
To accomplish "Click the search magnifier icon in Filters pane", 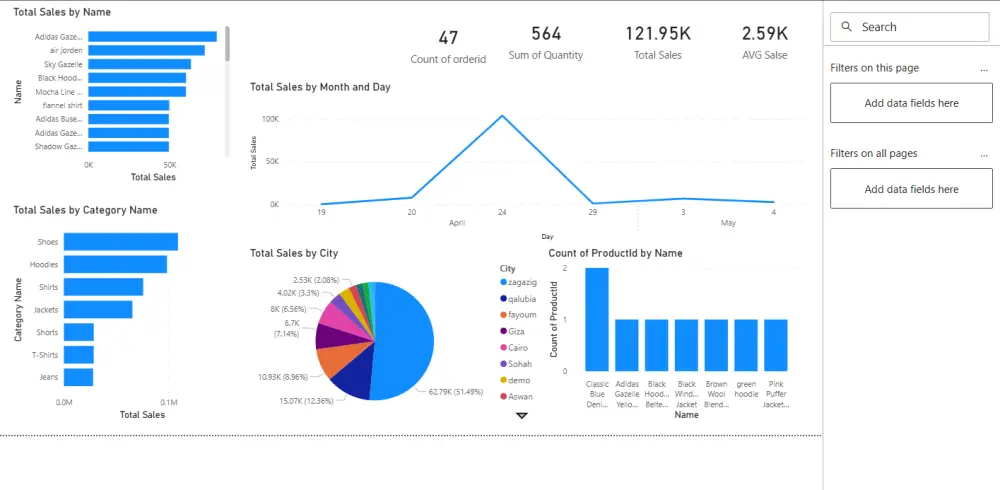I will tap(847, 27).
